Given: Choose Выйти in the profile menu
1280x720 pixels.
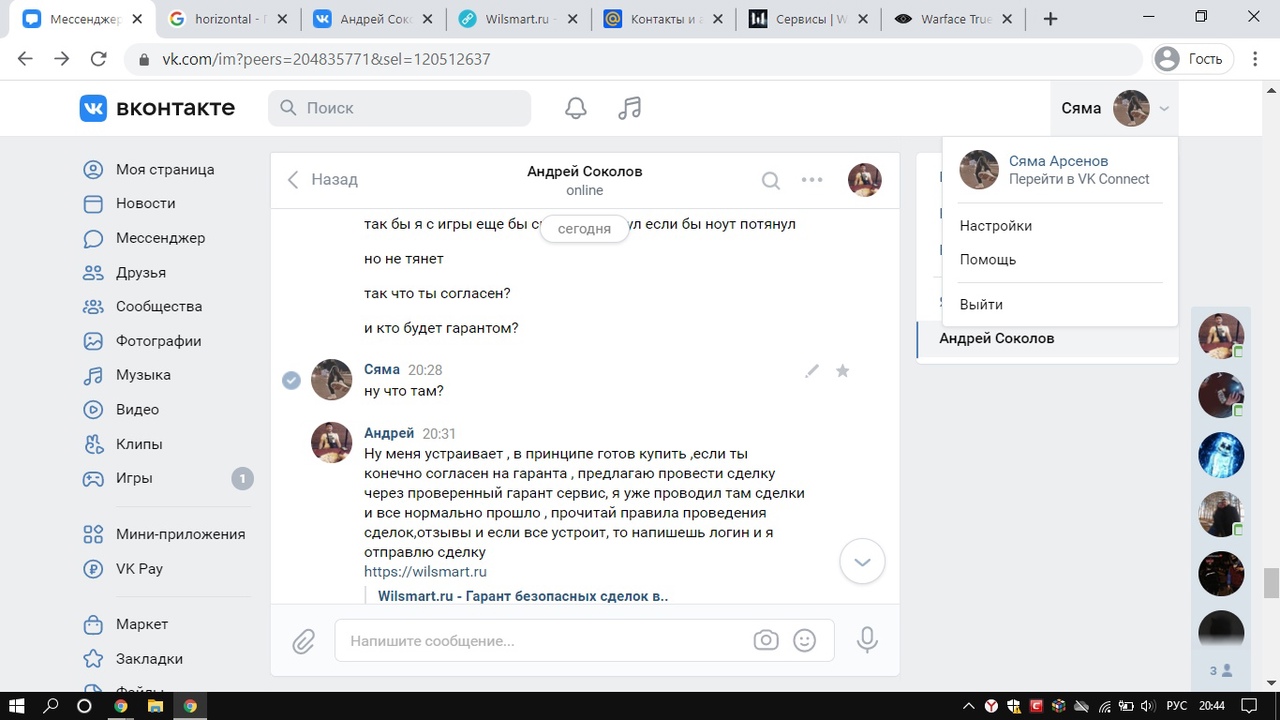Looking at the screenshot, I should pyautogui.click(x=981, y=304).
